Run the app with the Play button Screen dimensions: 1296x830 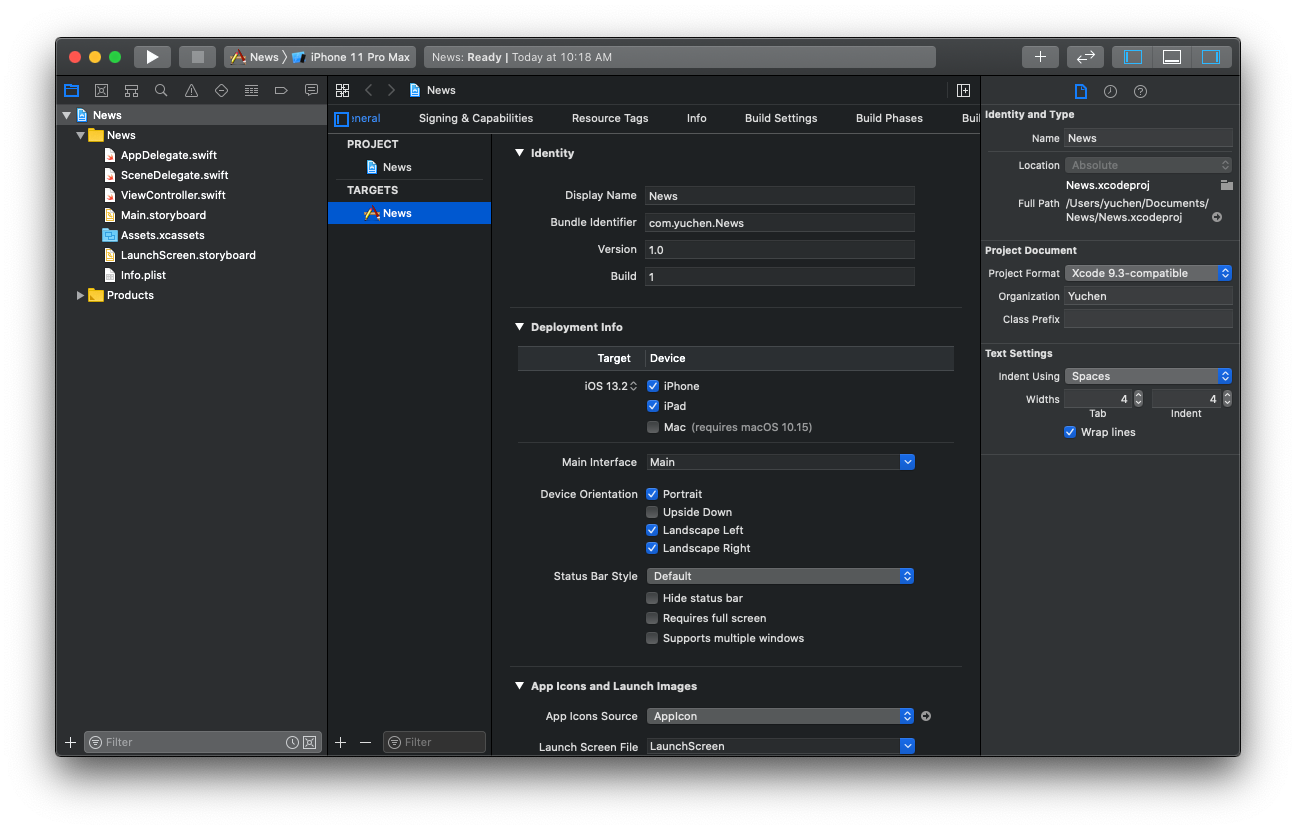point(152,57)
